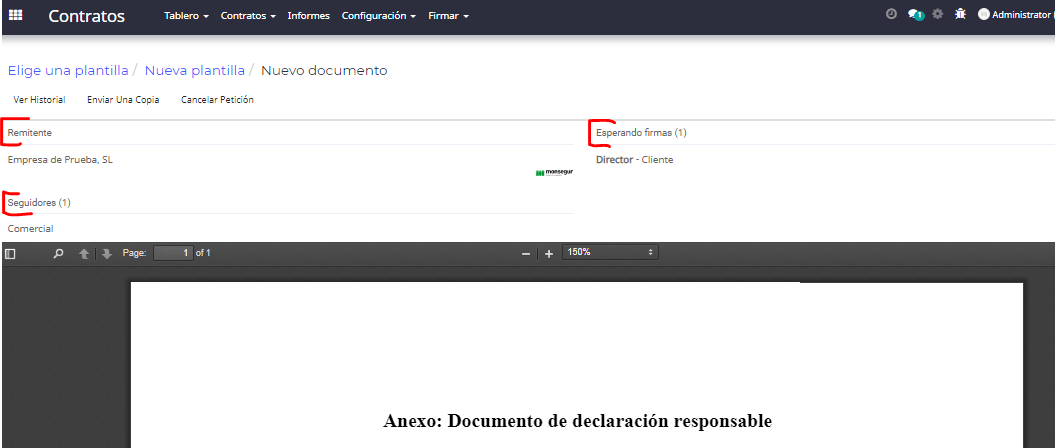Image resolution: width=1055 pixels, height=448 pixels.
Task: Expand the Contratos menu
Action: [248, 15]
